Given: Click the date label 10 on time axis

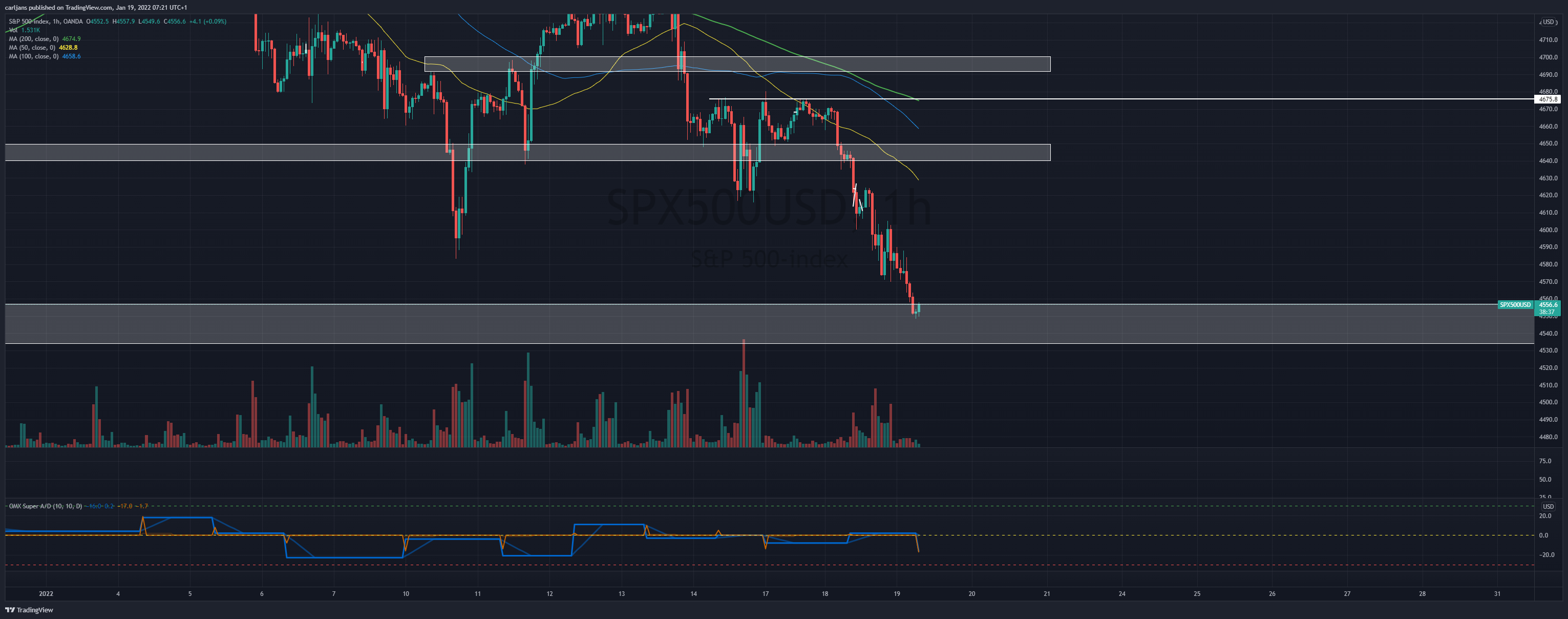Looking at the screenshot, I should [x=406, y=593].
